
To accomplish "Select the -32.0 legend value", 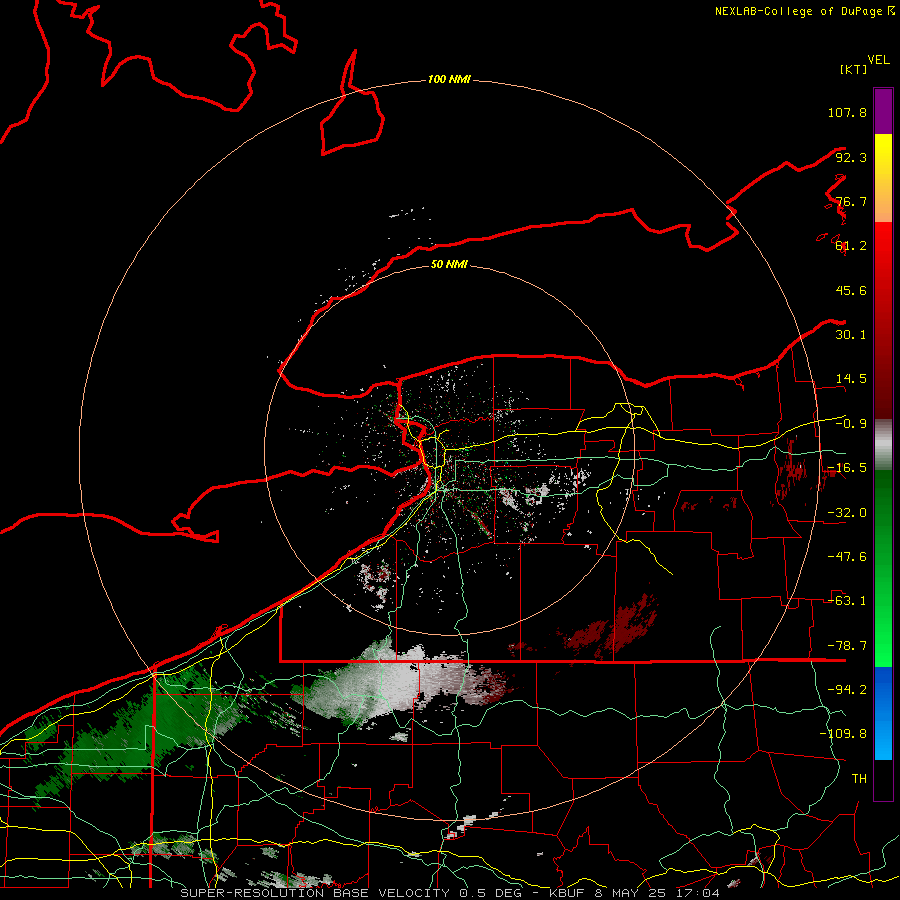I will (847, 513).
